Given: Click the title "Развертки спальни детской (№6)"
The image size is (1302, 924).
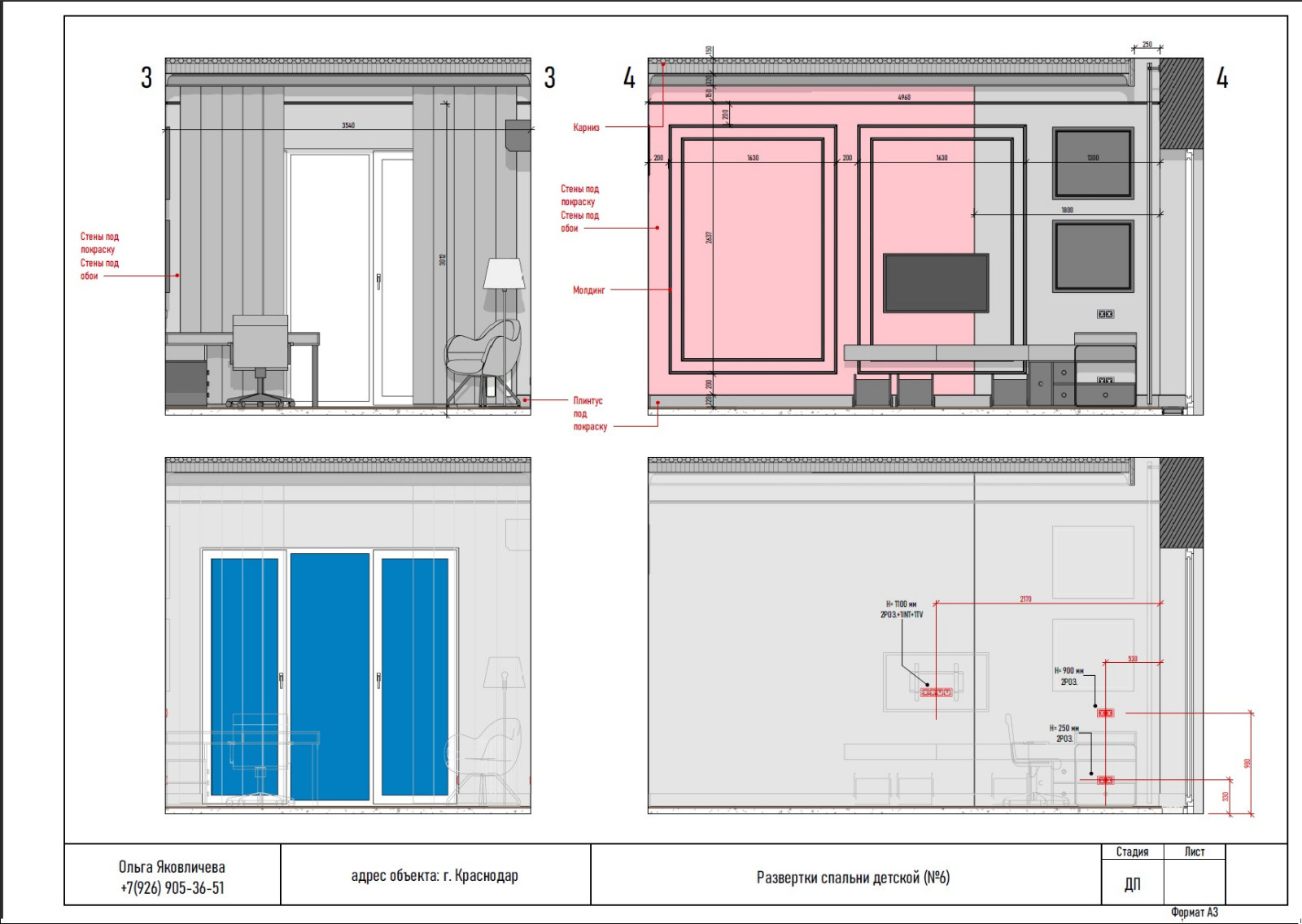Looking at the screenshot, I should 853,878.
